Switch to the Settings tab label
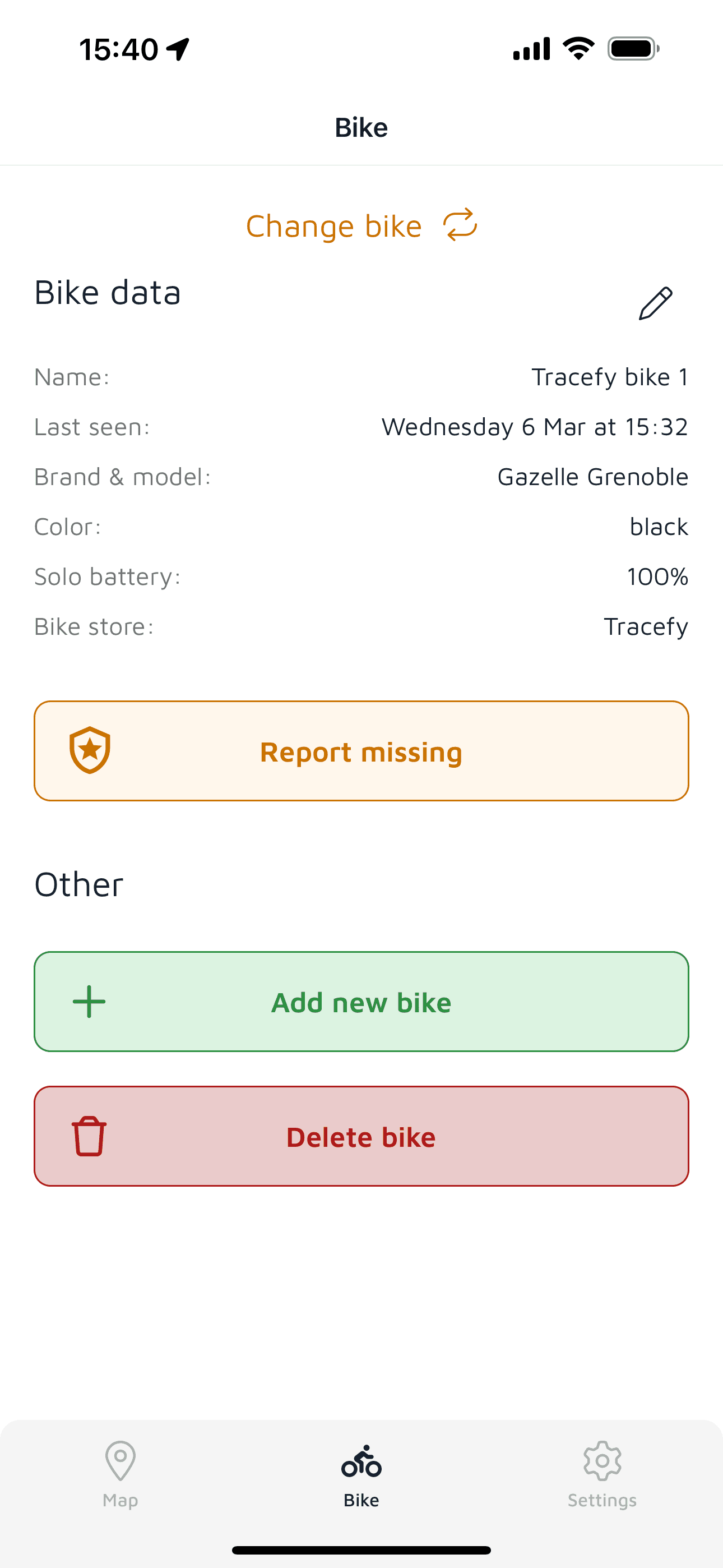 click(x=602, y=1500)
